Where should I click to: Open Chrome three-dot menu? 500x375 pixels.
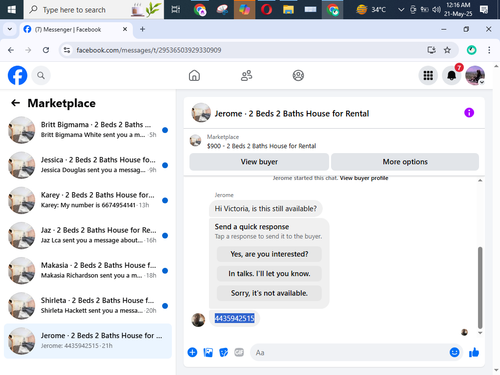click(x=489, y=50)
